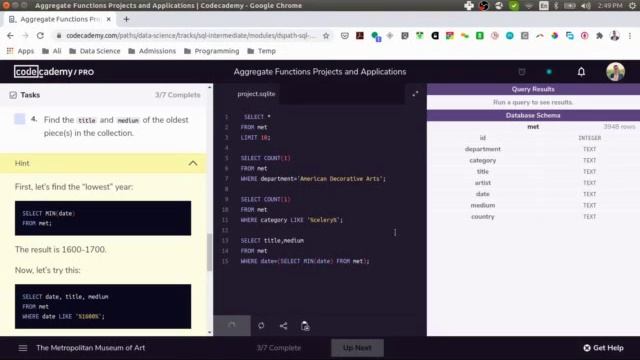Click the 'artist' schema column
The width and height of the screenshot is (640, 360).
482,183
